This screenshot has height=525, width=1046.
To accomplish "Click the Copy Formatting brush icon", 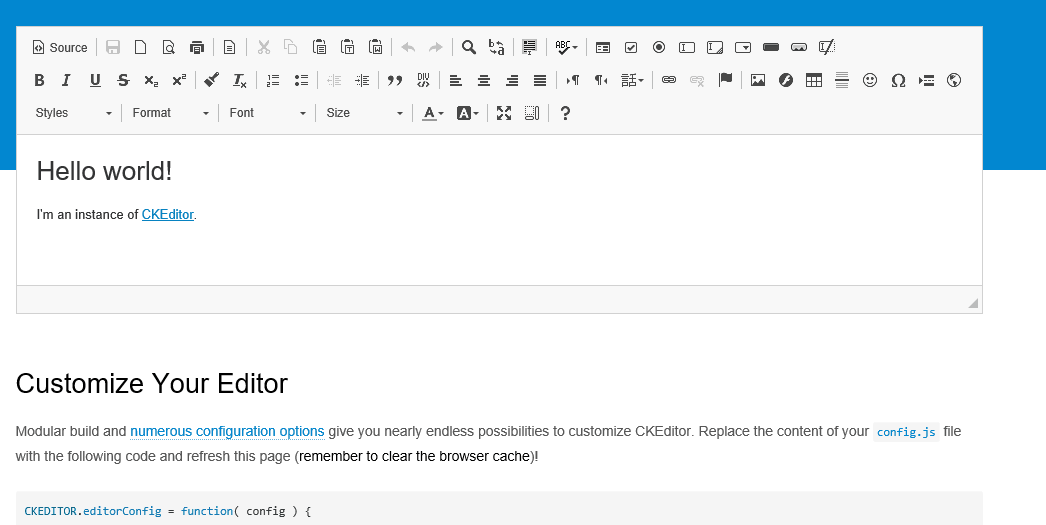I will coord(212,81).
